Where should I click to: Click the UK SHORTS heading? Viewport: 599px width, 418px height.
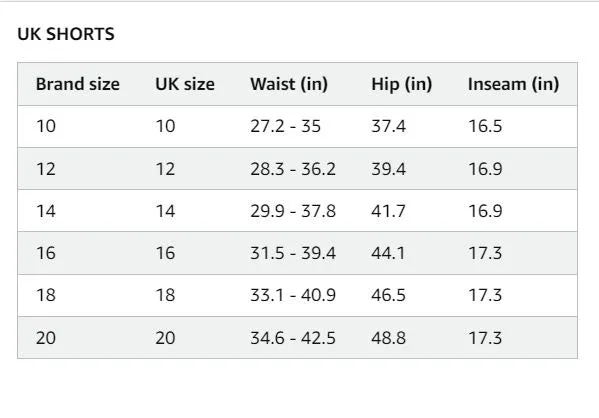[x=66, y=34]
